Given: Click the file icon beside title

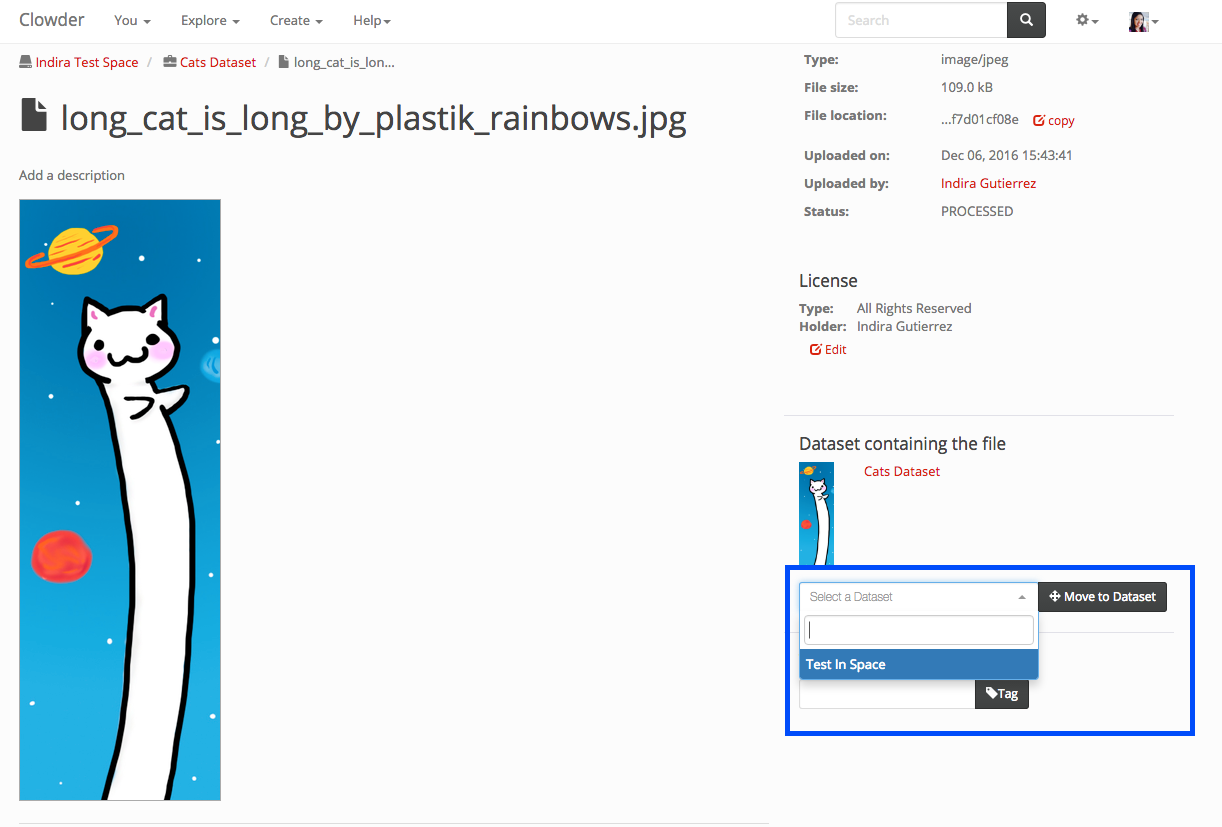Looking at the screenshot, I should click(x=35, y=117).
